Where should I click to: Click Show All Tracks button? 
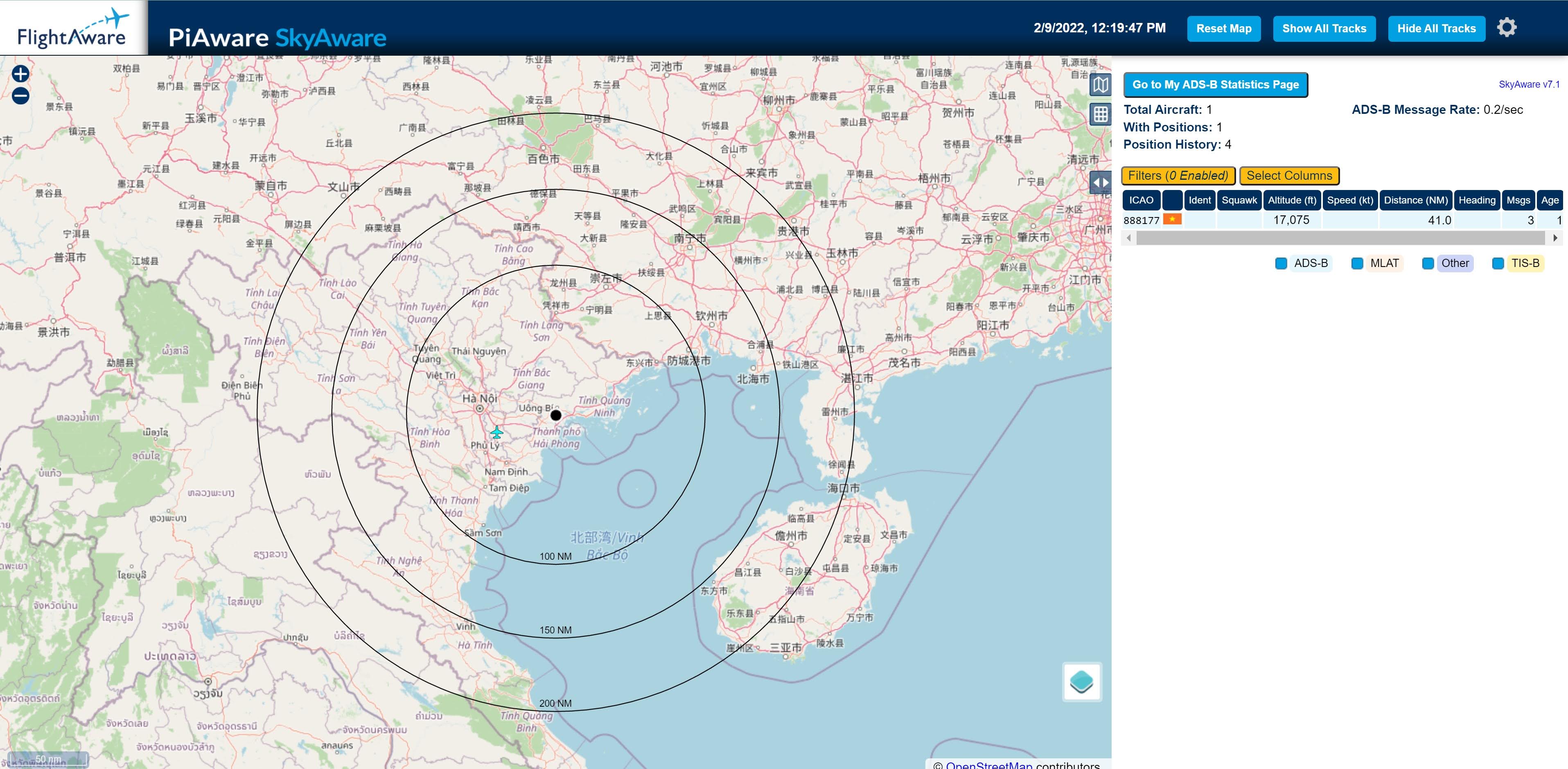click(x=1324, y=29)
